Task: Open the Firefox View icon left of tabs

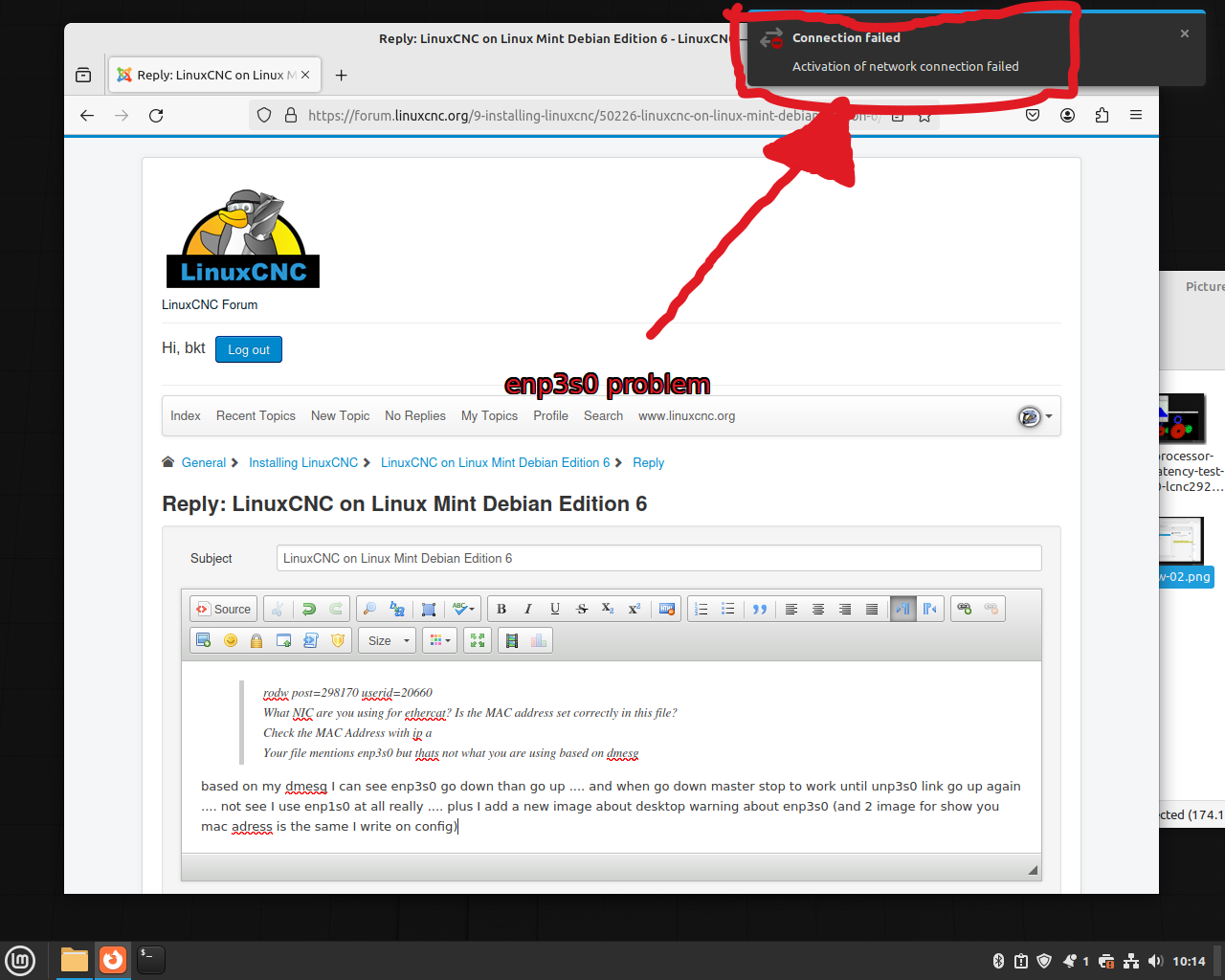Action: (x=83, y=75)
